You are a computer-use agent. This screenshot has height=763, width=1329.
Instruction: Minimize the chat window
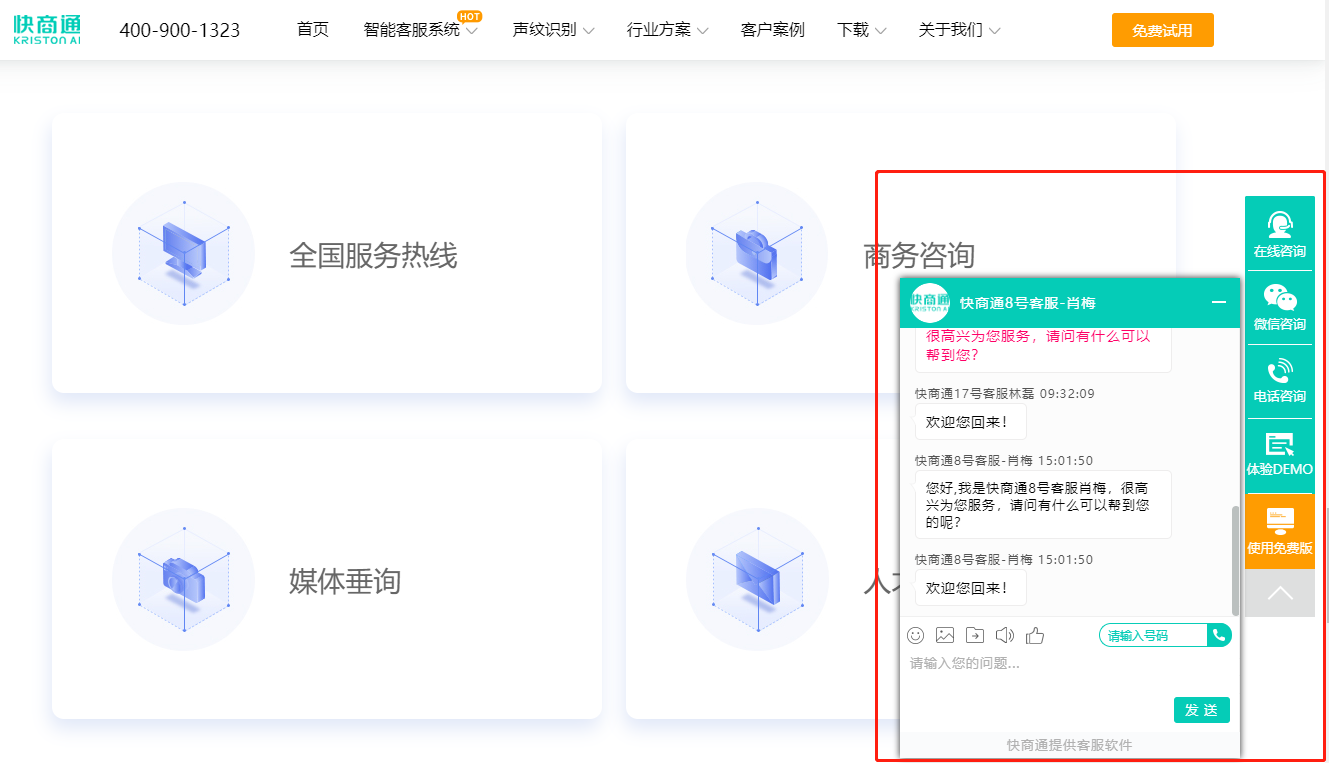pyautogui.click(x=1219, y=302)
